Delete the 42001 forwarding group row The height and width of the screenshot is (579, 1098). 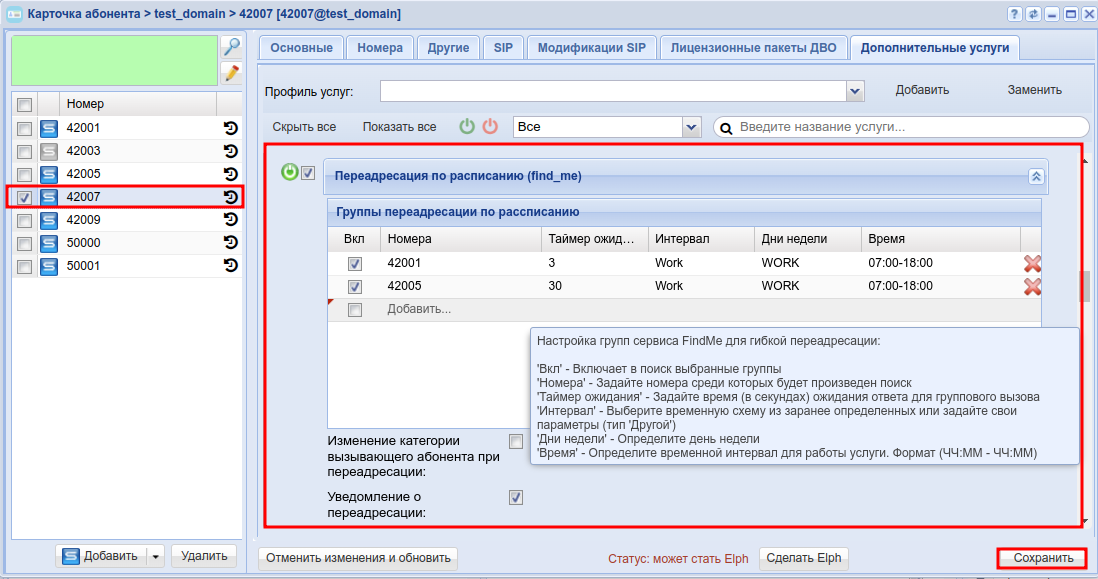1032,263
